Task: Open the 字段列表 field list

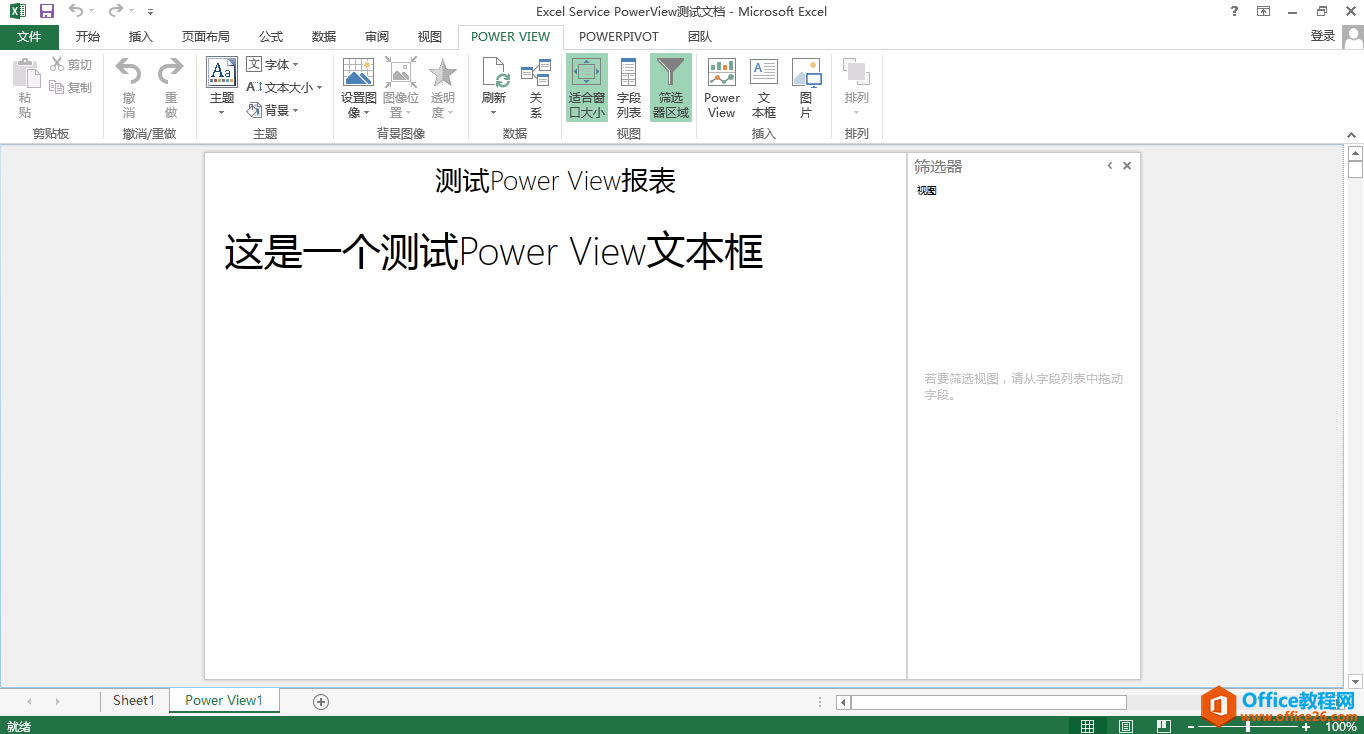Action: (x=628, y=87)
